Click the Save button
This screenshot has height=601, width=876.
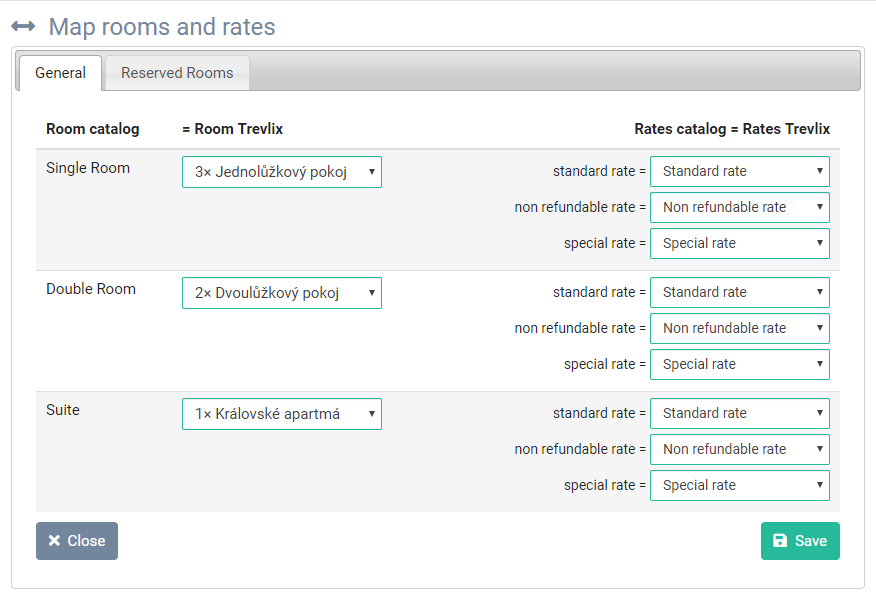pyautogui.click(x=800, y=541)
